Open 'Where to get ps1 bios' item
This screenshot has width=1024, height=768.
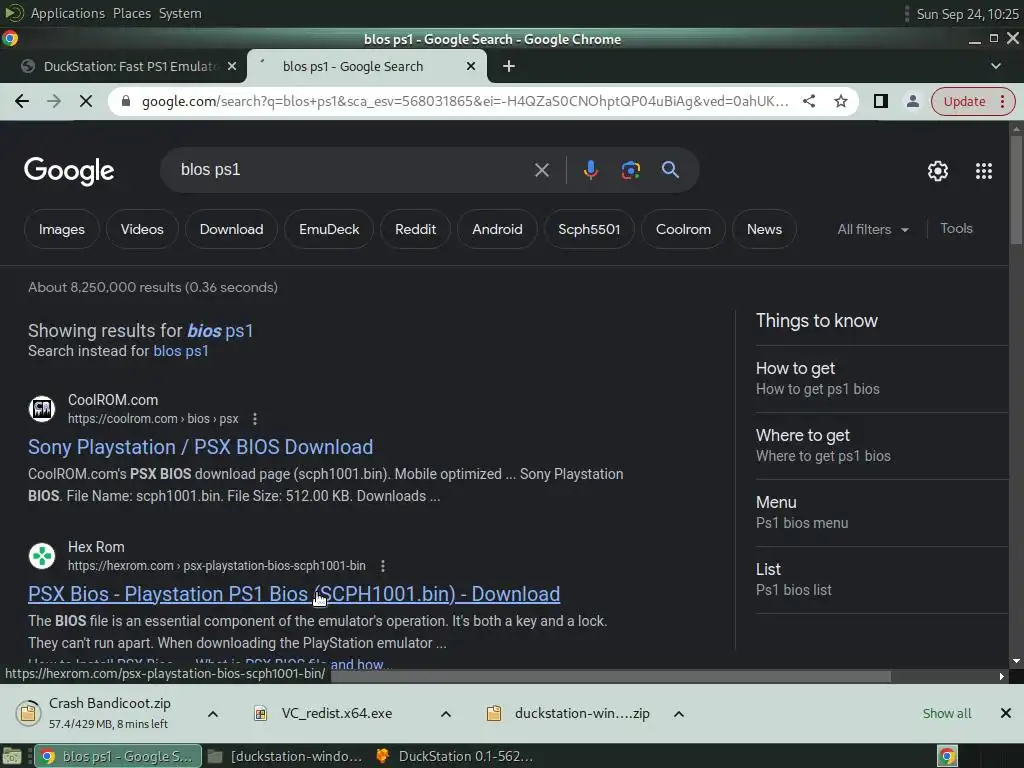[882, 446]
